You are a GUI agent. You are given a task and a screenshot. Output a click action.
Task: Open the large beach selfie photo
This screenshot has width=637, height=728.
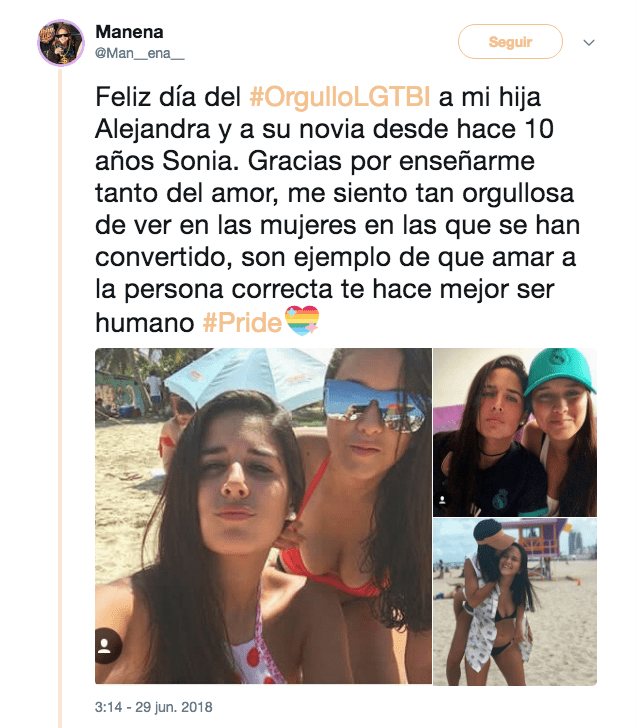click(263, 516)
